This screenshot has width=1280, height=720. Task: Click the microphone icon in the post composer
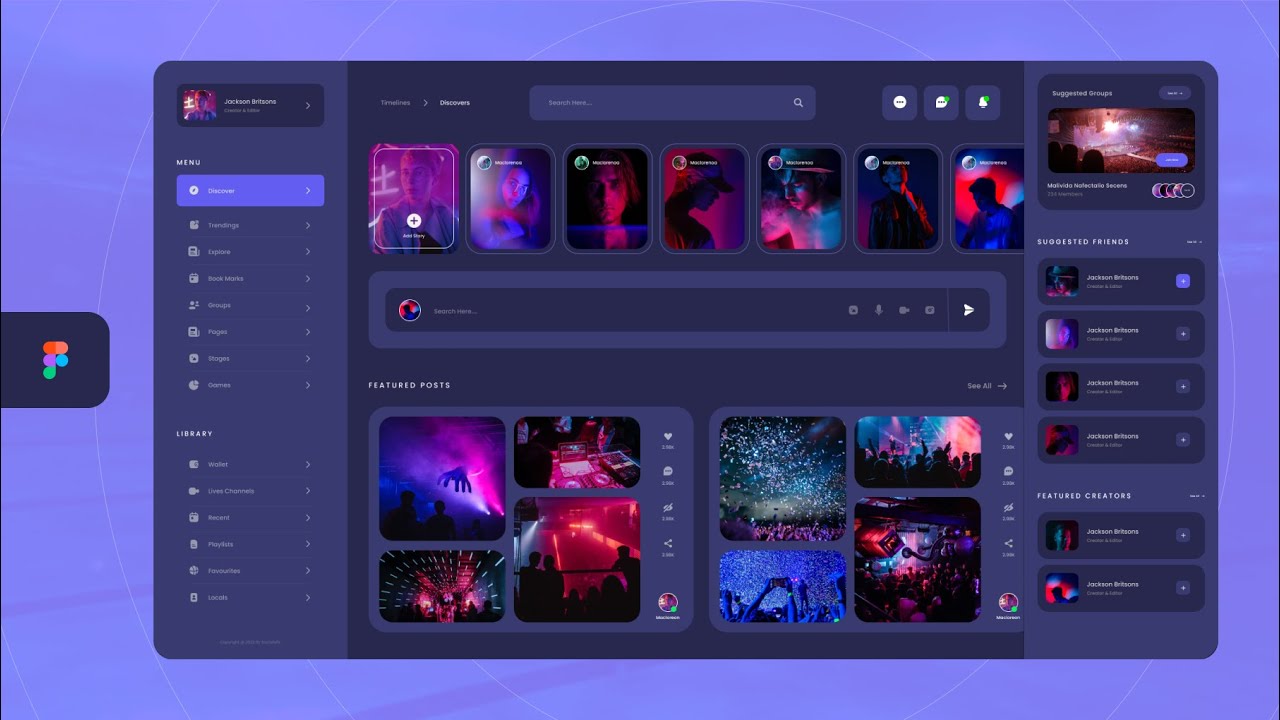(879, 310)
